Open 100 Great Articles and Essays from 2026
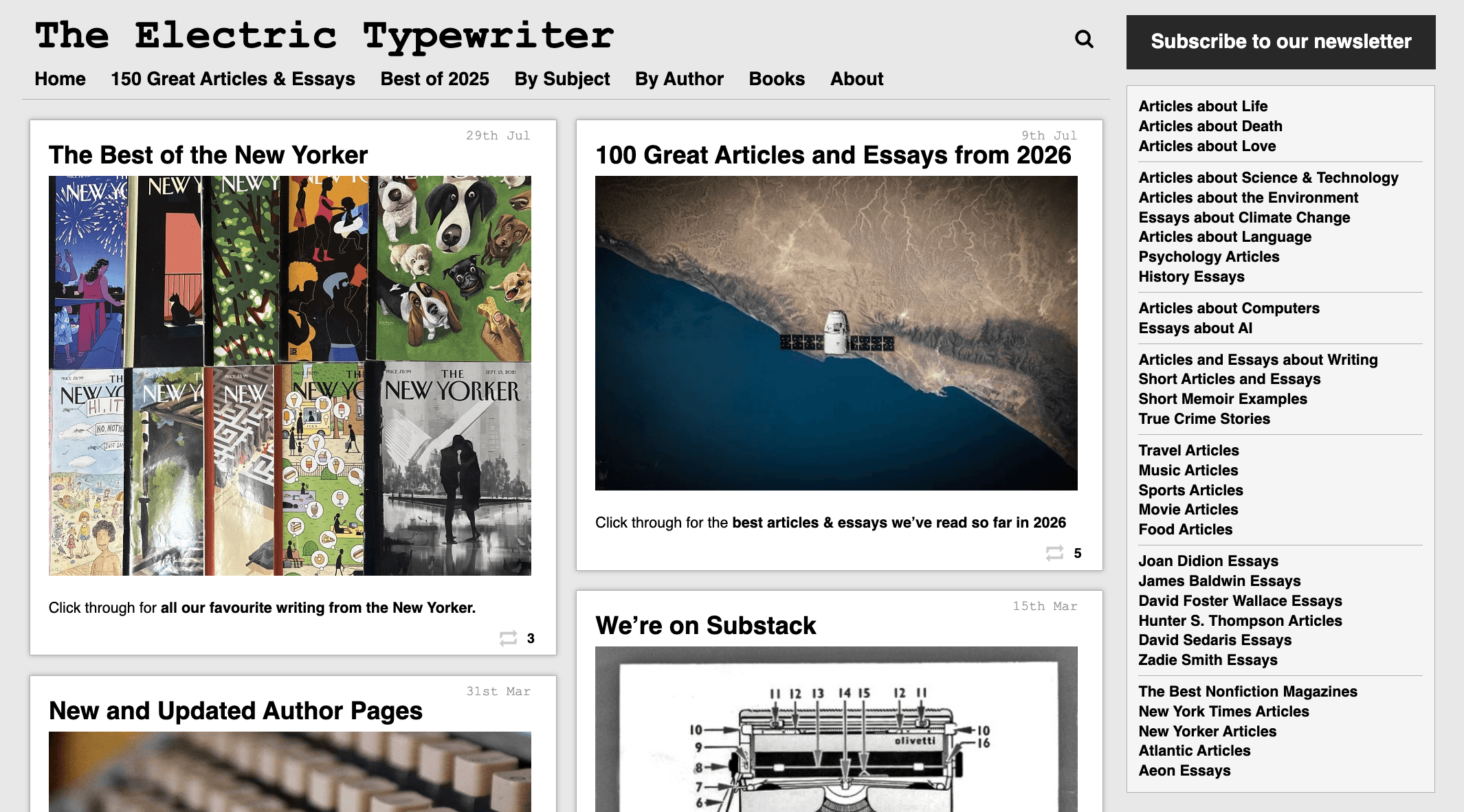Image resolution: width=1464 pixels, height=812 pixels. [833, 155]
